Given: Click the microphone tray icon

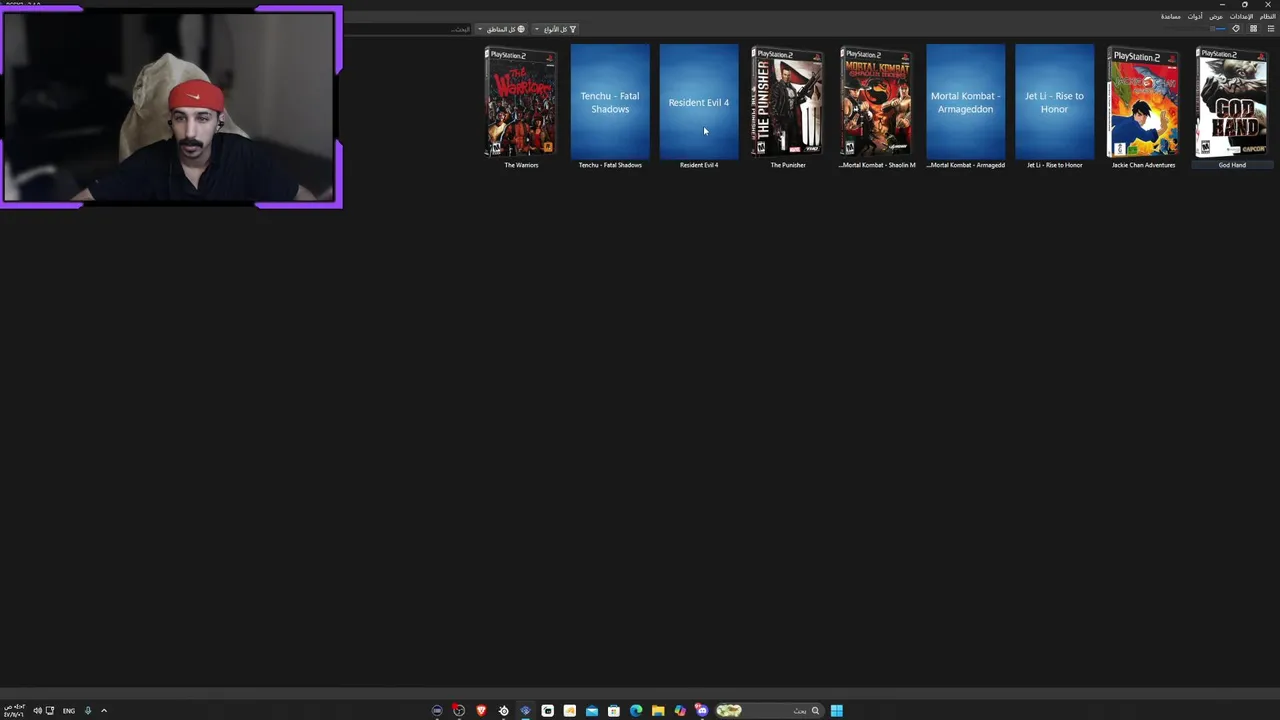Looking at the screenshot, I should click(x=88, y=710).
